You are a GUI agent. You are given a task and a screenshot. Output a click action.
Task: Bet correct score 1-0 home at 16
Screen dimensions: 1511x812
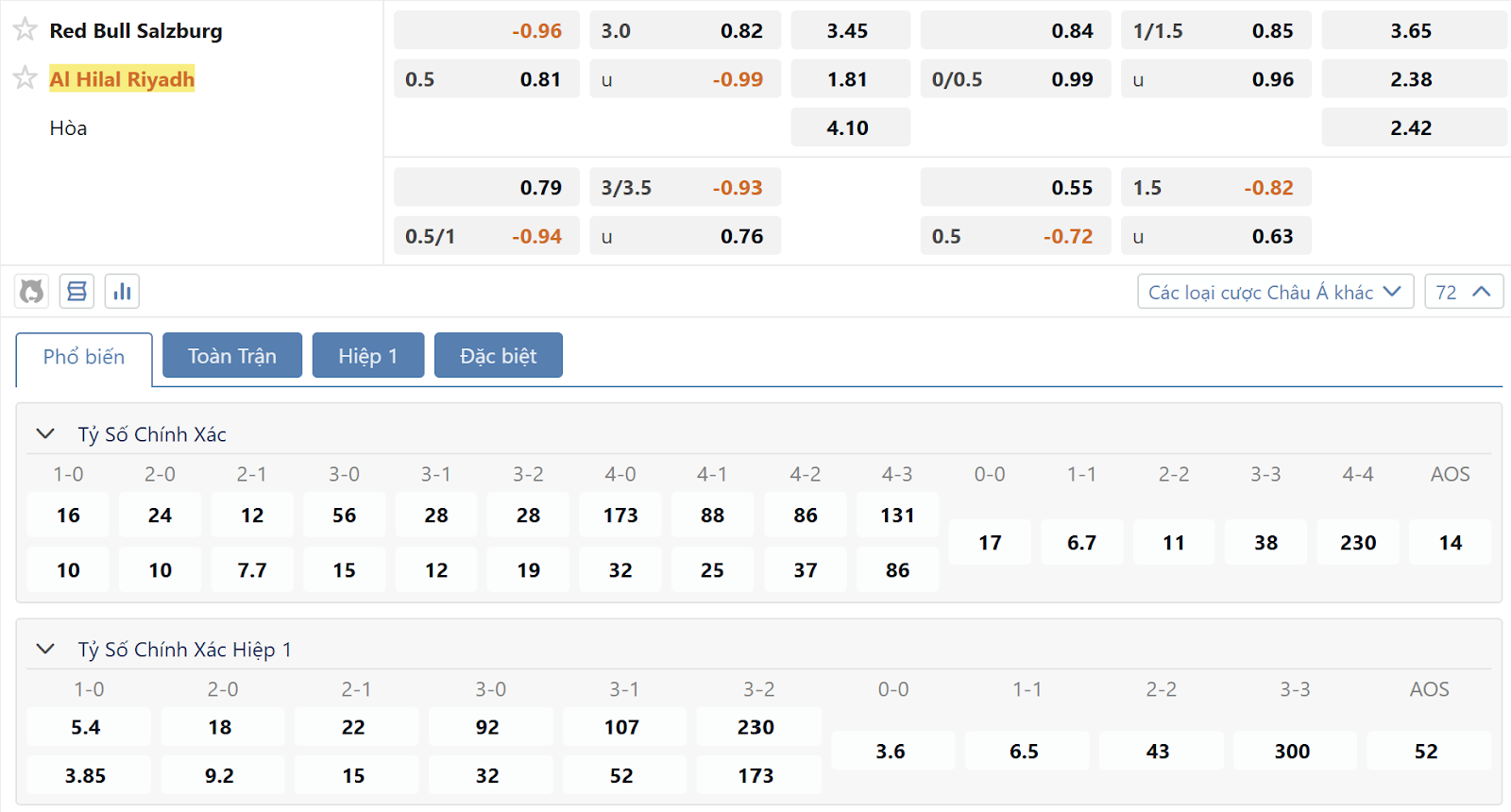pyautogui.click(x=68, y=516)
